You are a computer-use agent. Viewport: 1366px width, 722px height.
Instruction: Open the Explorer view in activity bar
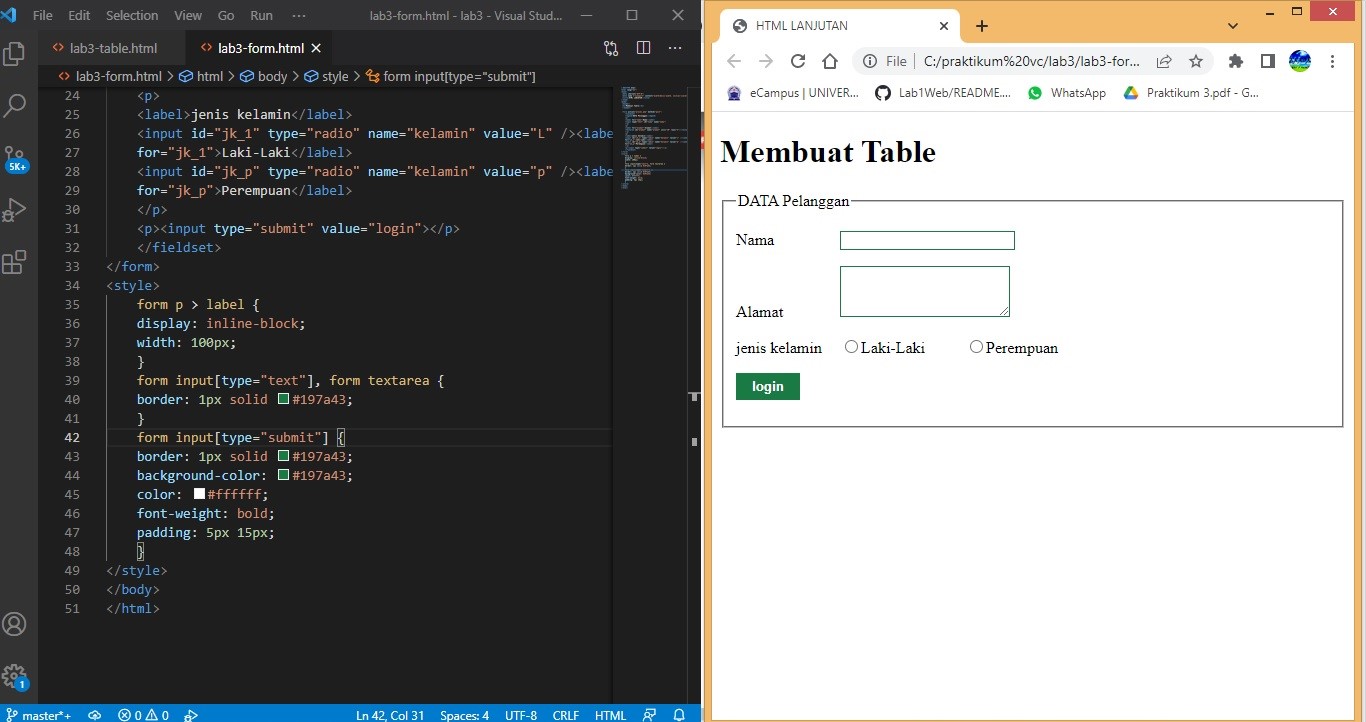point(15,53)
